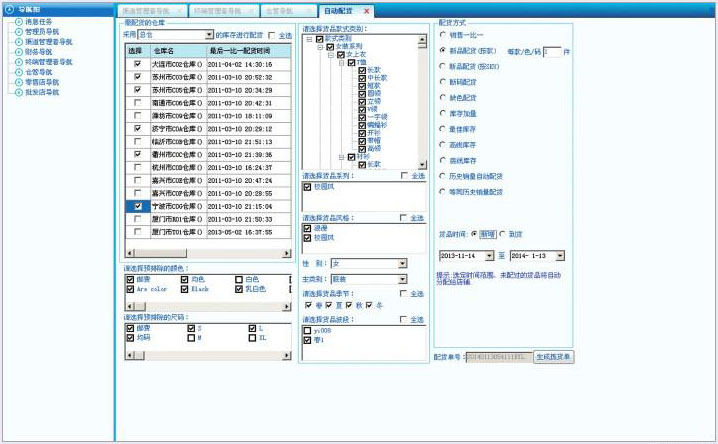
Task: Uncheck the 乳白色 color checkbox
Action: (x=239, y=289)
